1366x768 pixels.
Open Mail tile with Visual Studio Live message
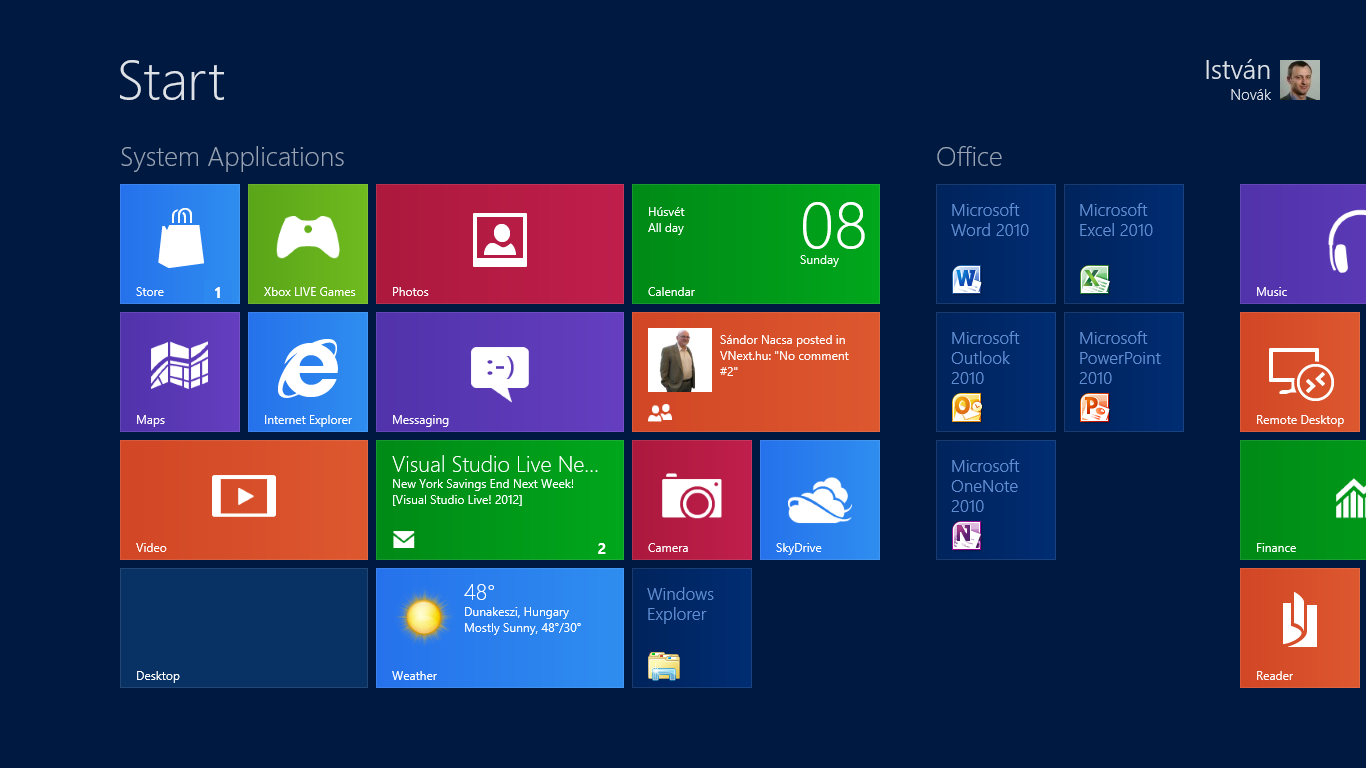[x=500, y=500]
